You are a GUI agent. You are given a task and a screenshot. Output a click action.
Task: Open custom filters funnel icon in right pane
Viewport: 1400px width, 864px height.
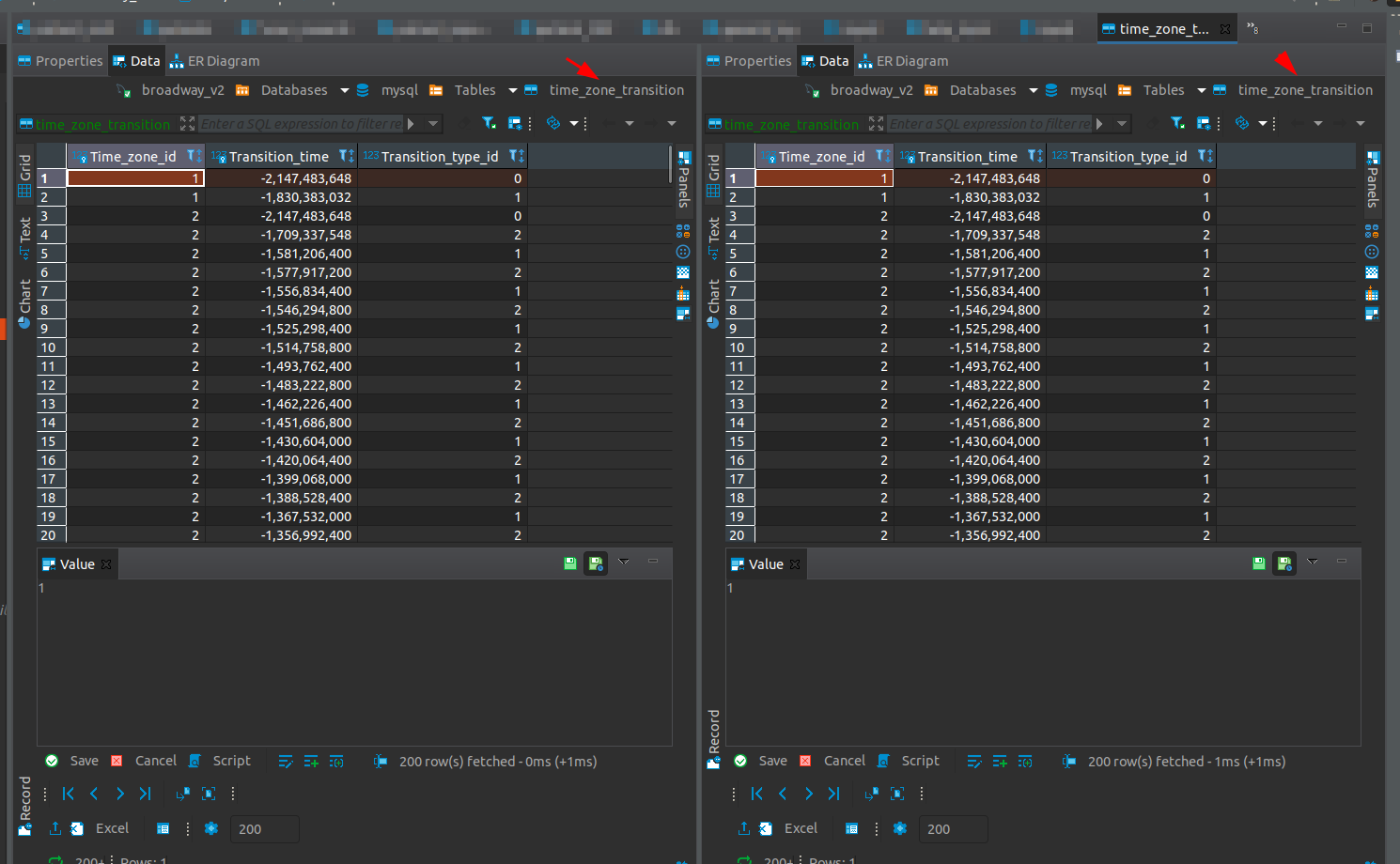pyautogui.click(x=1177, y=123)
